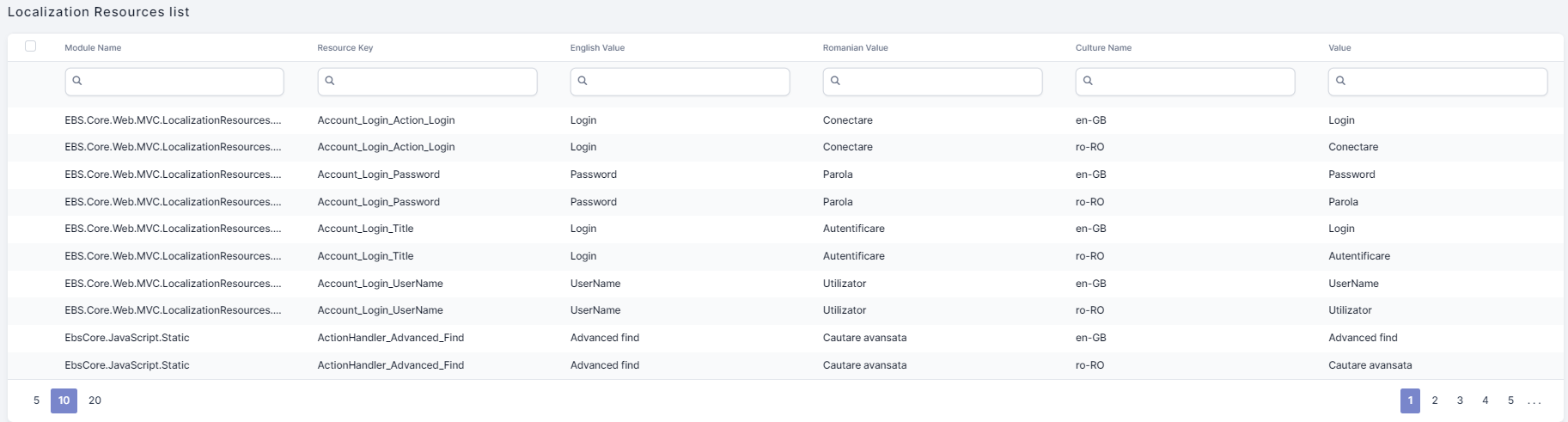Click search icon in Module Name filter

(77, 81)
